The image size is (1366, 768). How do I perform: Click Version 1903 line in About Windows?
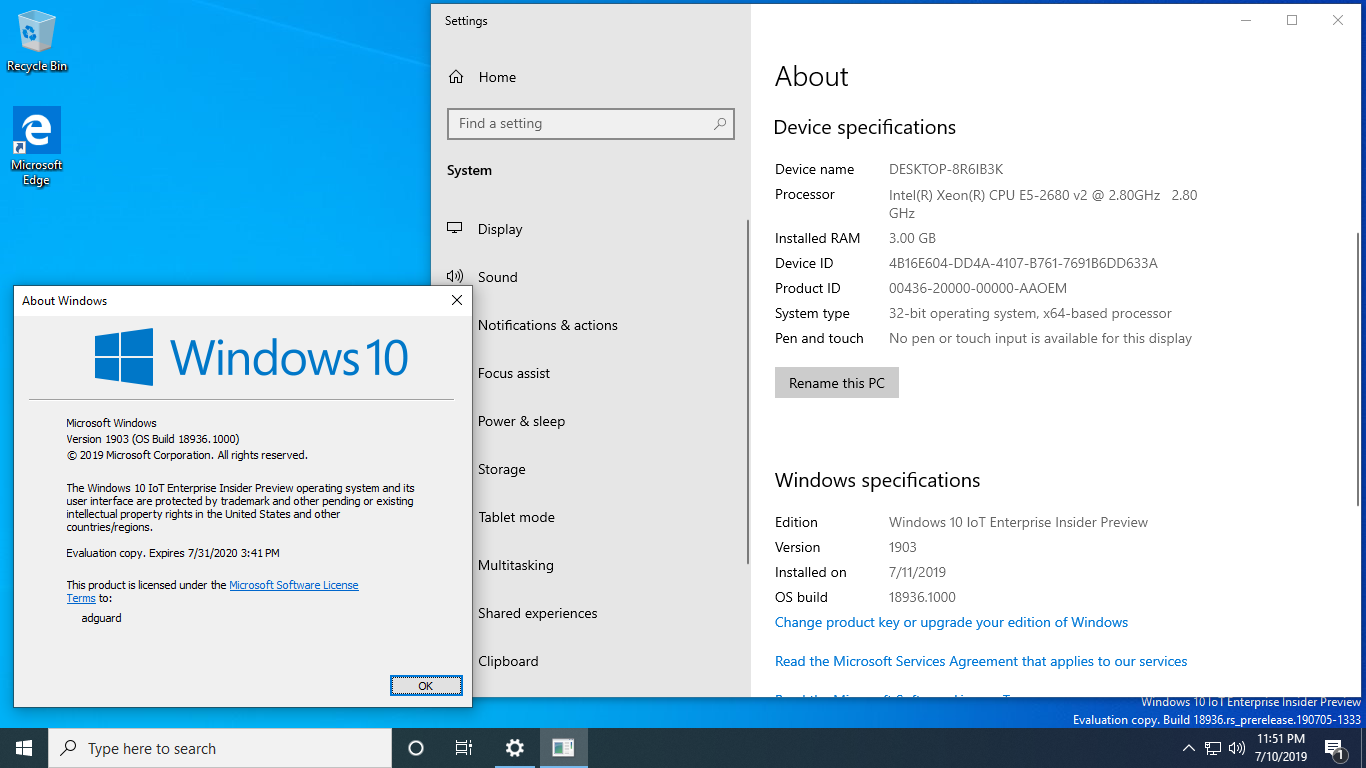[x=153, y=438]
